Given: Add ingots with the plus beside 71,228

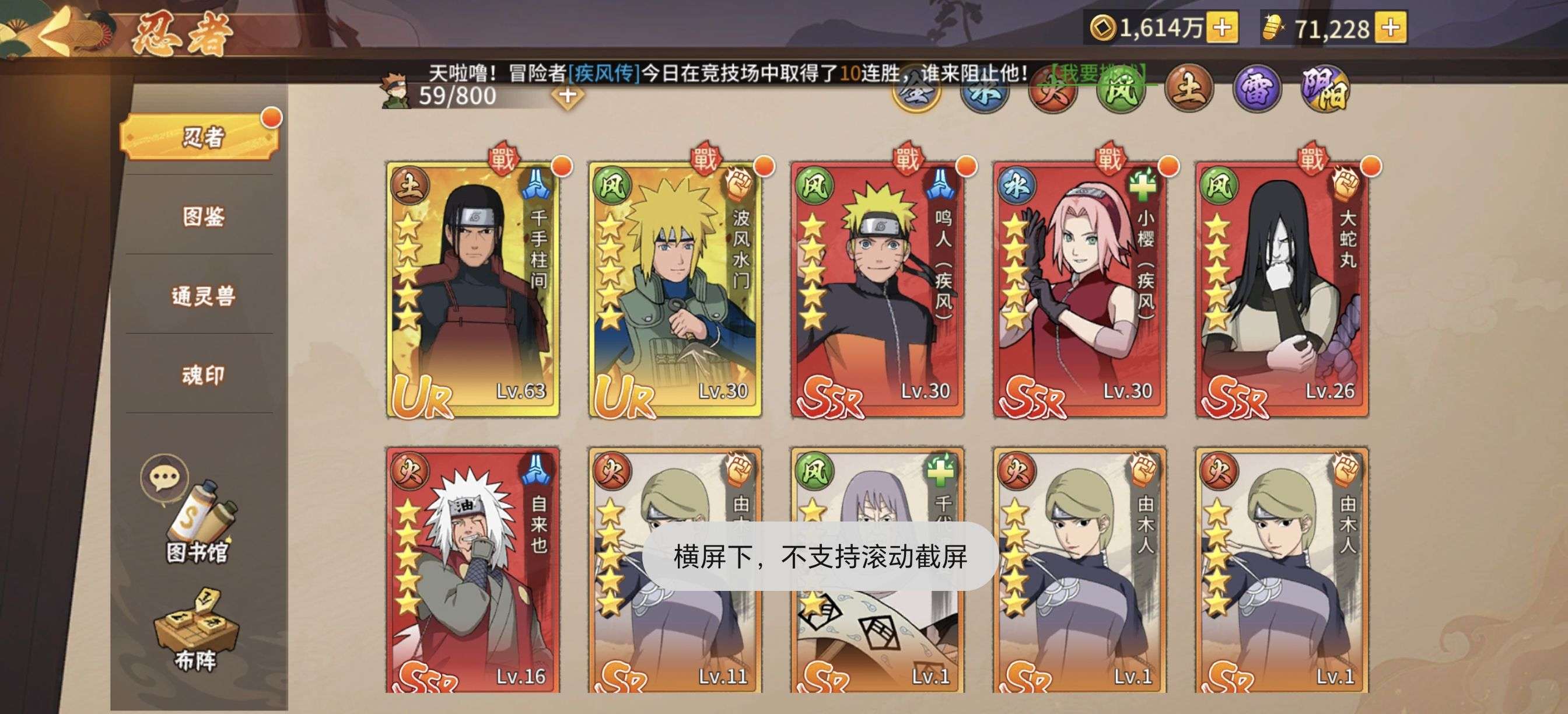Looking at the screenshot, I should coord(1391,27).
